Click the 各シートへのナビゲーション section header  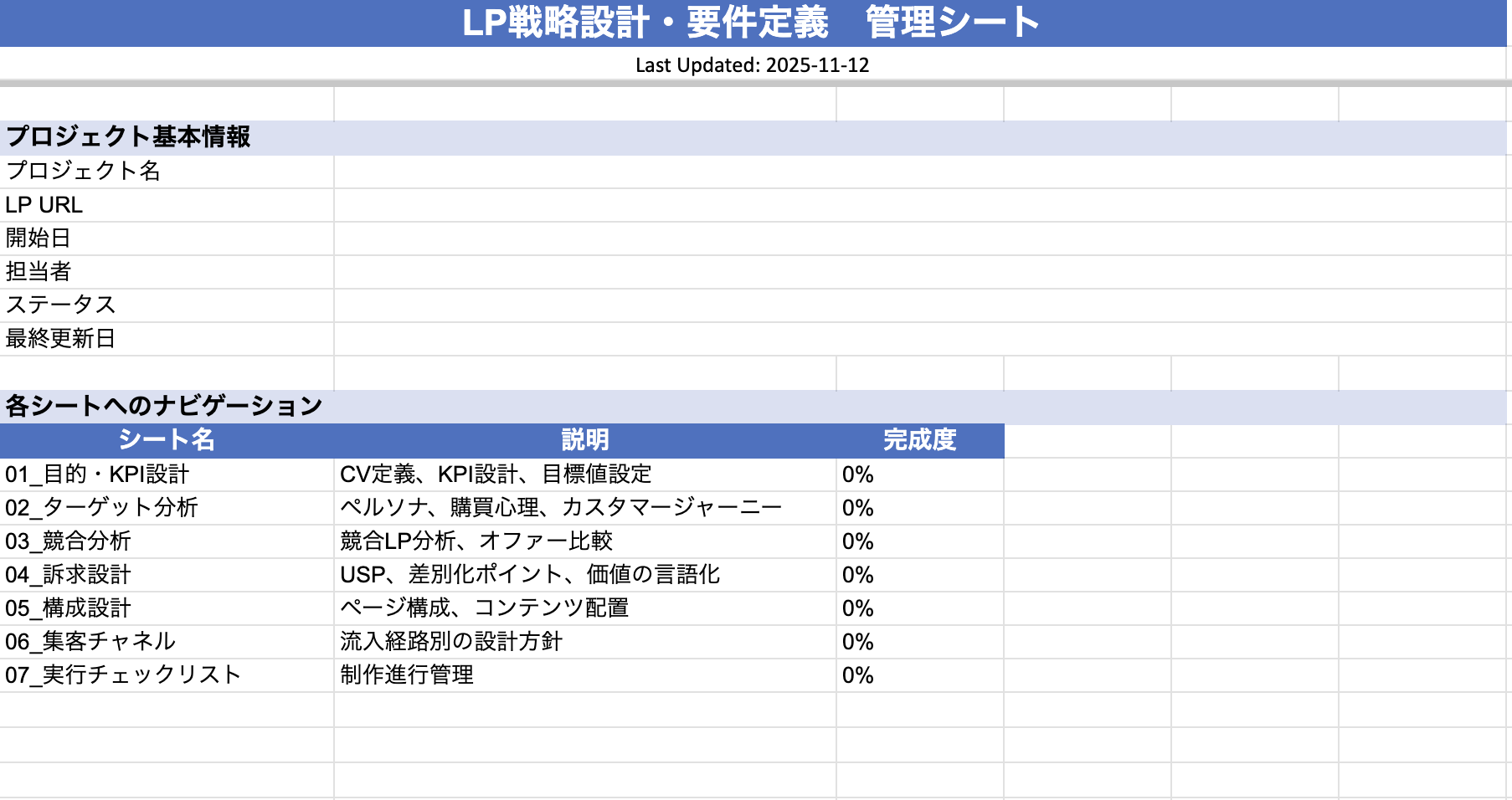(x=164, y=407)
